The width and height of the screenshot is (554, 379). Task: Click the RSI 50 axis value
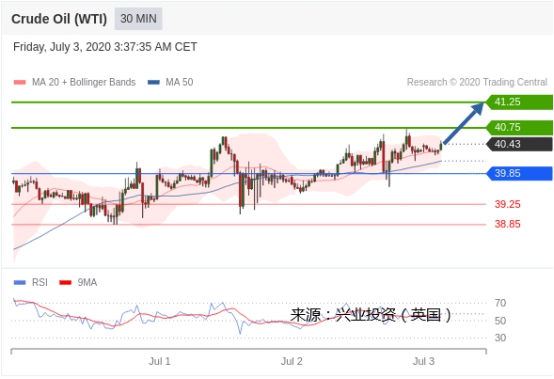coord(500,321)
